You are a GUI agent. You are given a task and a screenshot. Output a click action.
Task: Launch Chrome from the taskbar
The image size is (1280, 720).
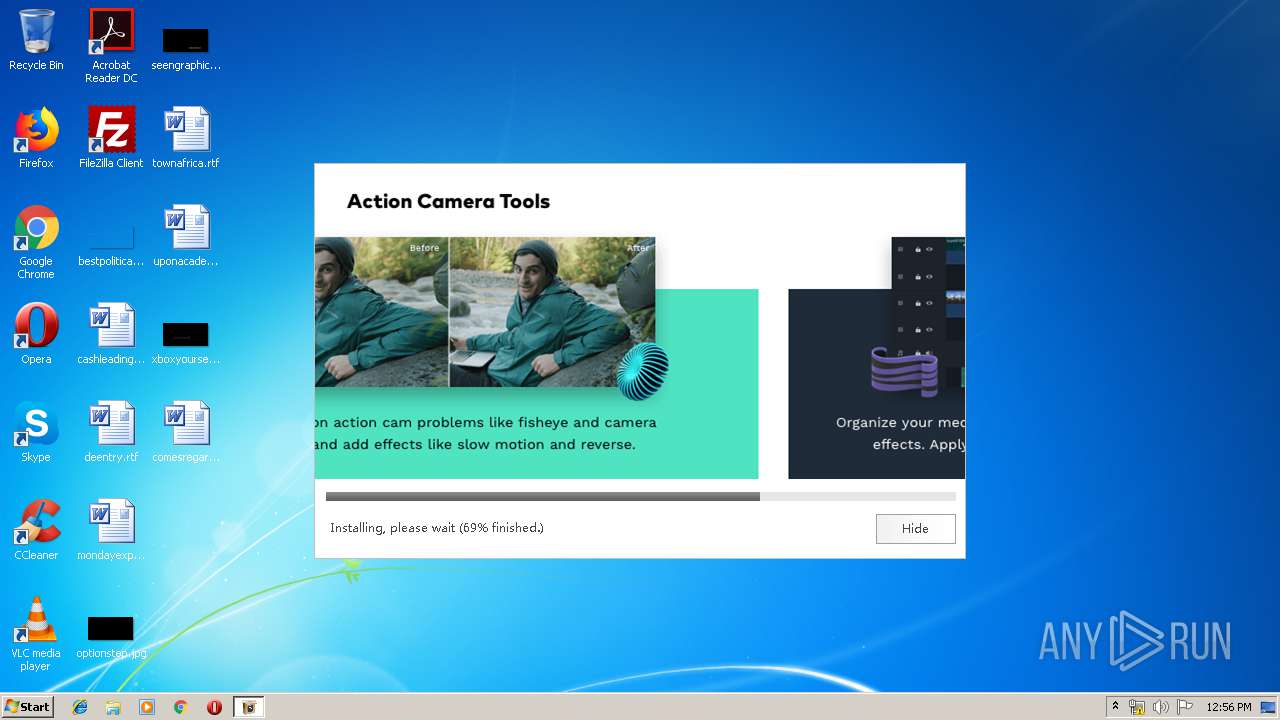(180, 707)
